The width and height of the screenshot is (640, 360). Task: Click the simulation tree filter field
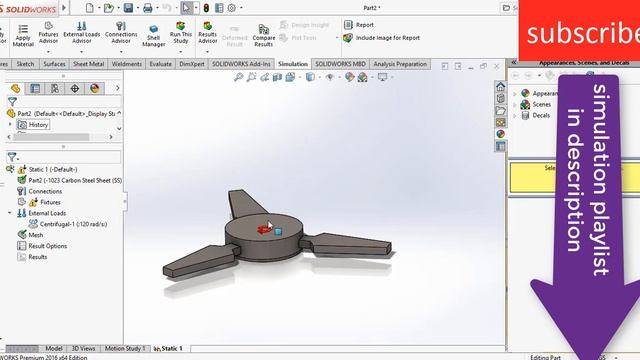pyautogui.click(x=64, y=157)
